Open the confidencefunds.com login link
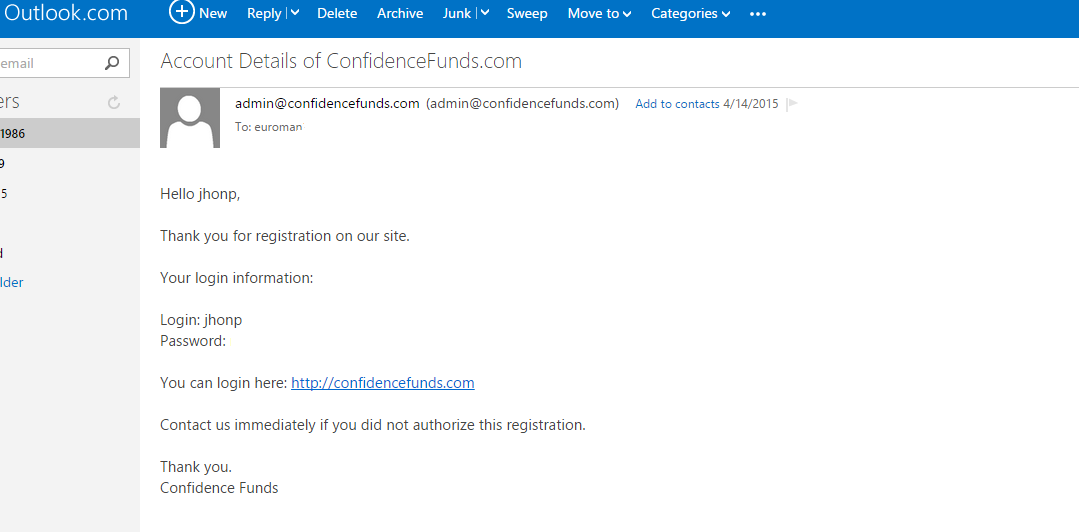 pyautogui.click(x=382, y=383)
